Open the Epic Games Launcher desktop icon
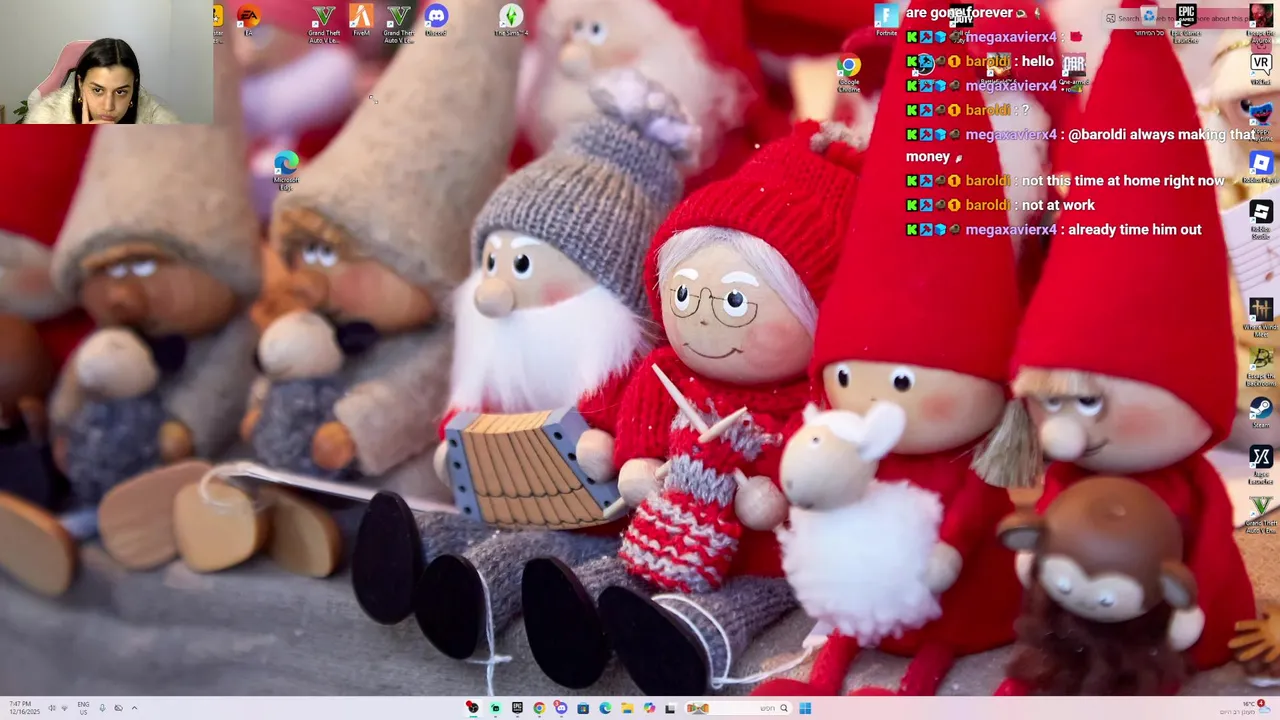Screen dimensions: 1280x720 (x=1186, y=22)
